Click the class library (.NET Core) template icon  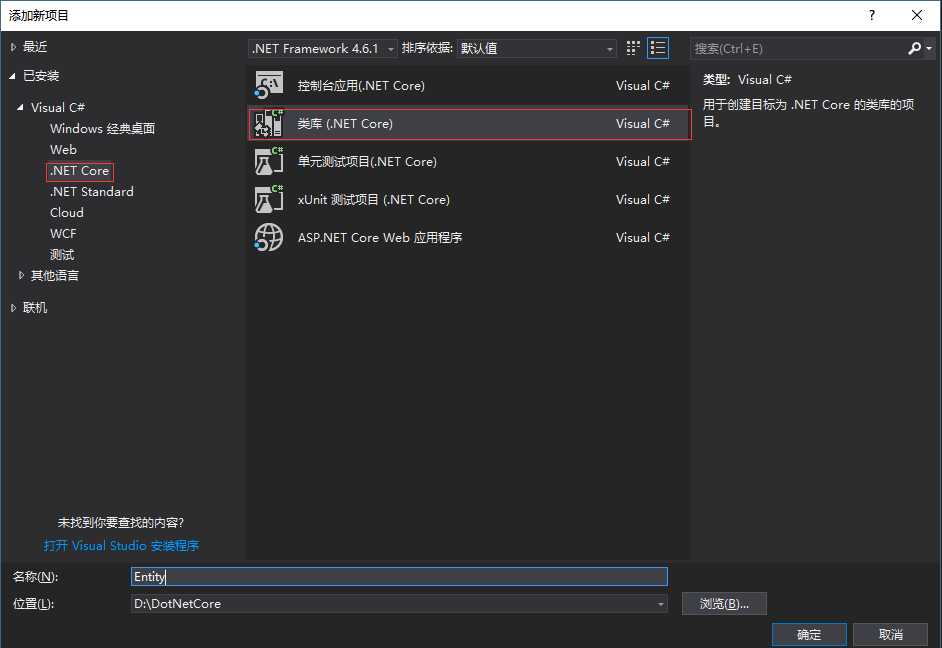tap(269, 123)
